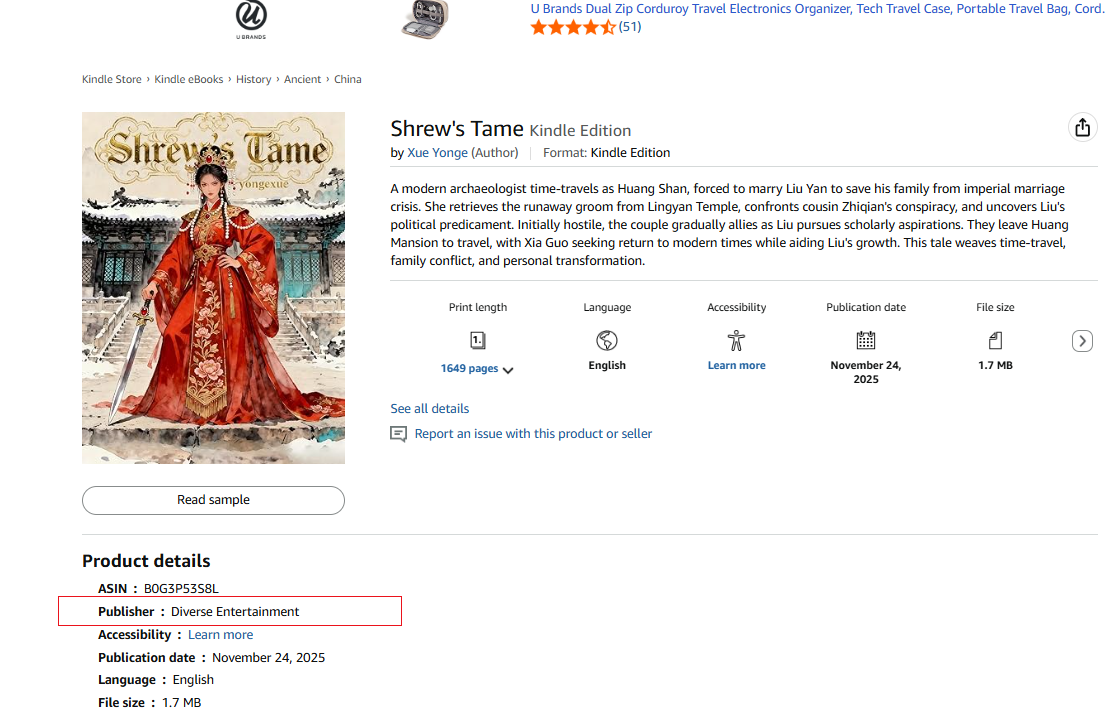
Task: Open the History breadcrumb category
Action: tap(253, 79)
